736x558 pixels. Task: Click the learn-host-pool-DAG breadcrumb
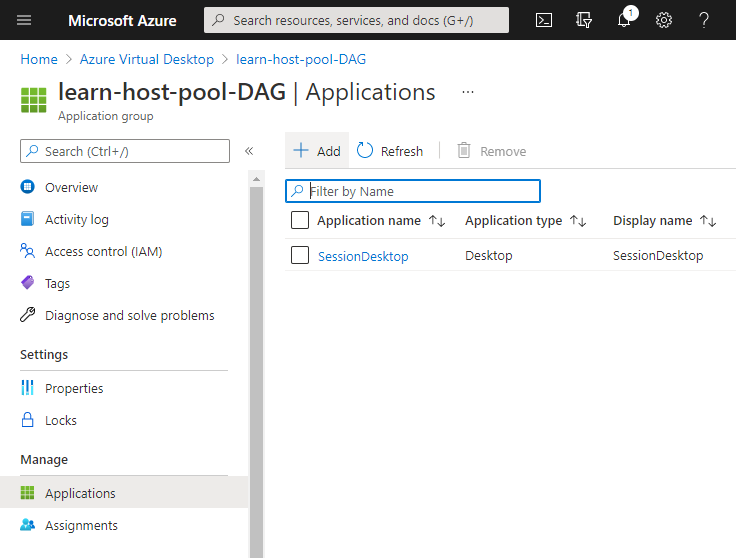coord(301,59)
